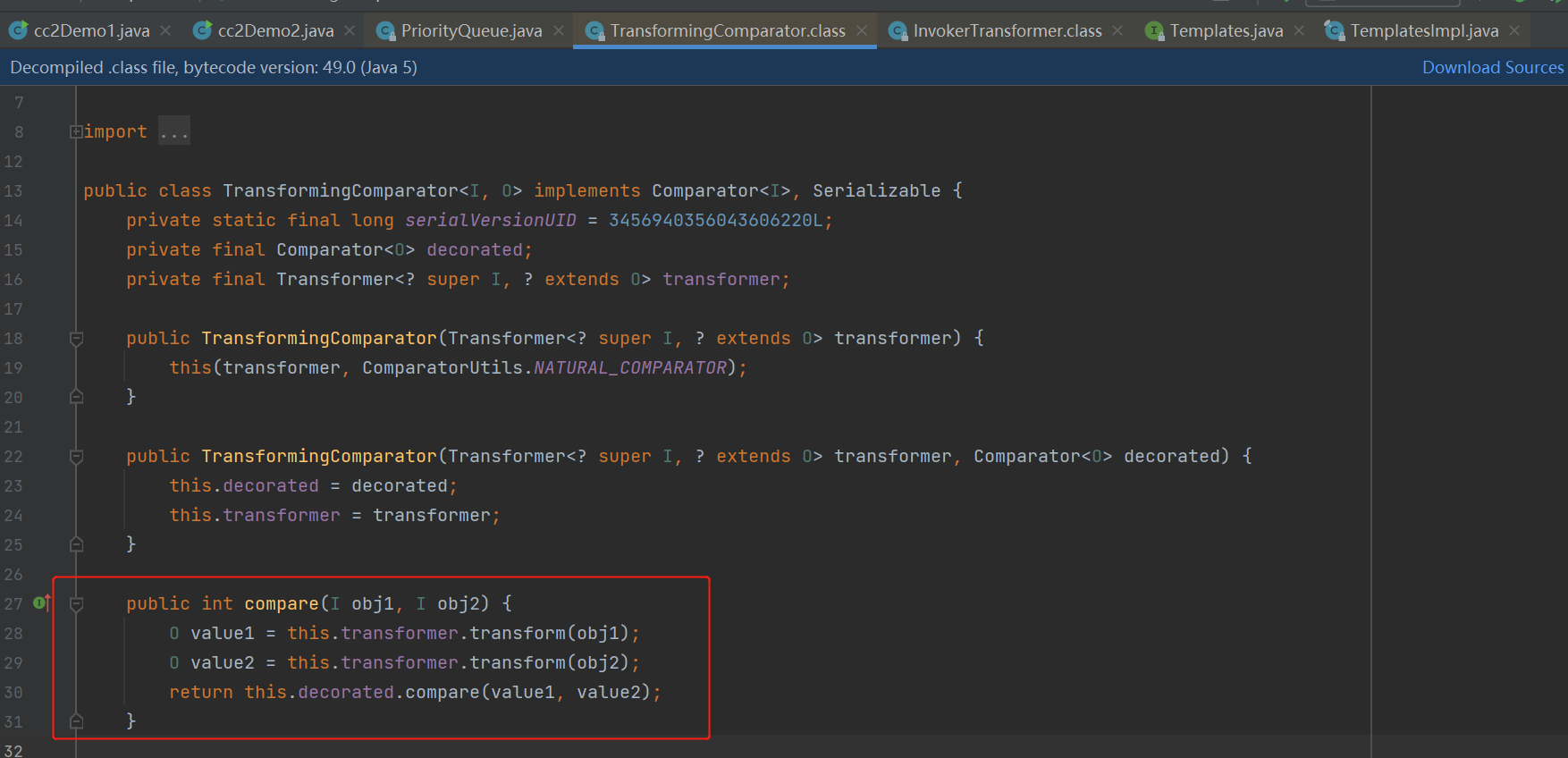Close the InvokerTransformer.class tab
The height and width of the screenshot is (758, 1568).
click(x=1117, y=30)
